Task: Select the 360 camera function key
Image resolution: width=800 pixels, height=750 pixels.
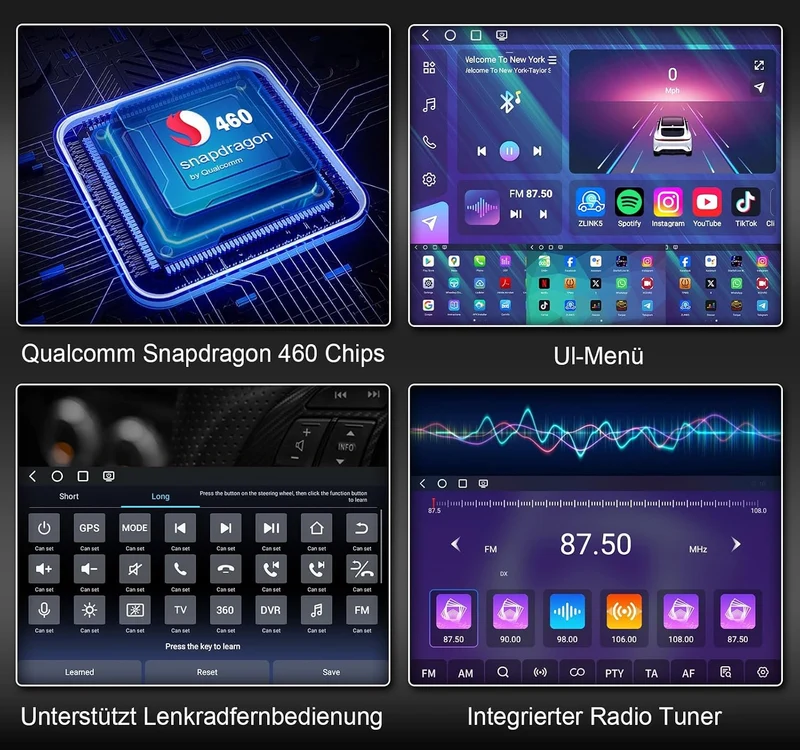Action: point(226,610)
